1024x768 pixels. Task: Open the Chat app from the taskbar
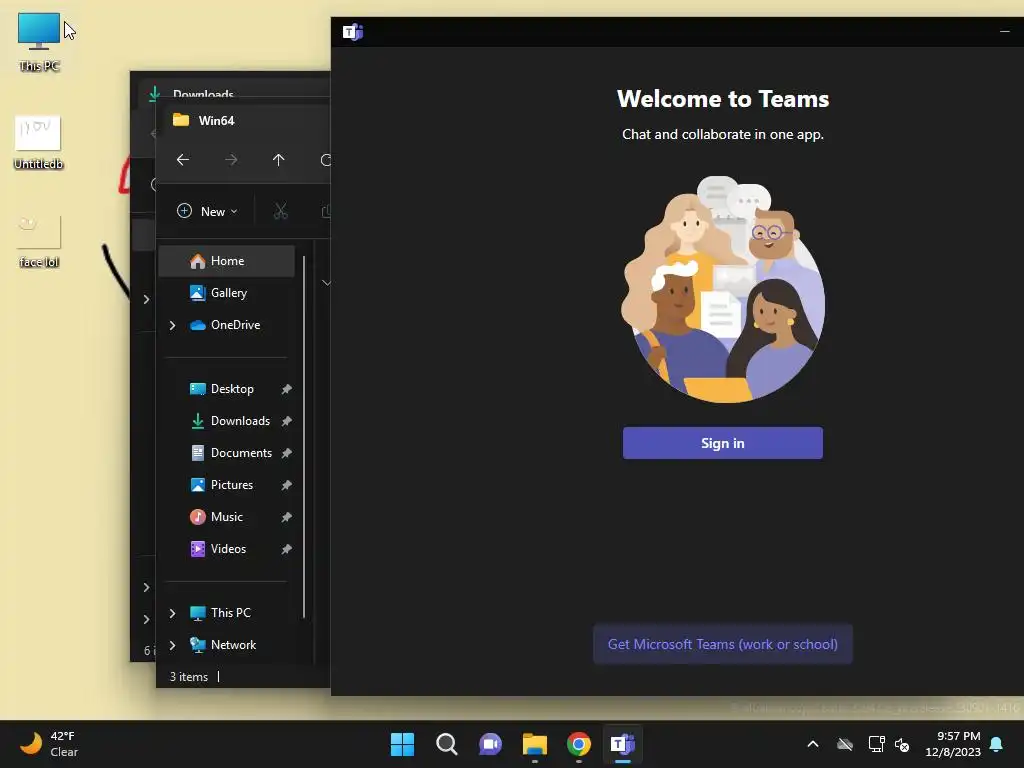click(x=490, y=744)
